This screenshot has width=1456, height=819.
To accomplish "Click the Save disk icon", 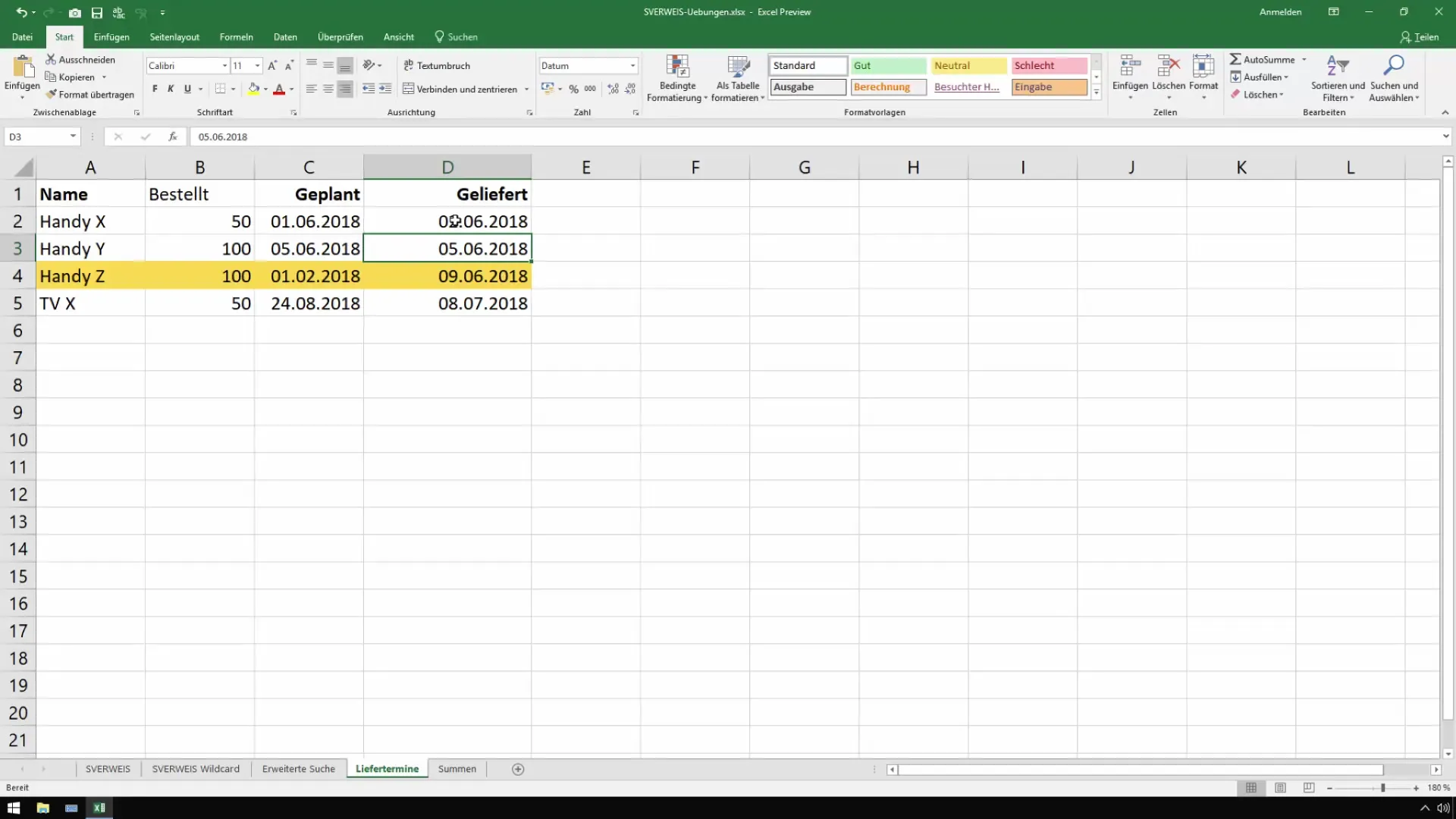I will coord(97,13).
